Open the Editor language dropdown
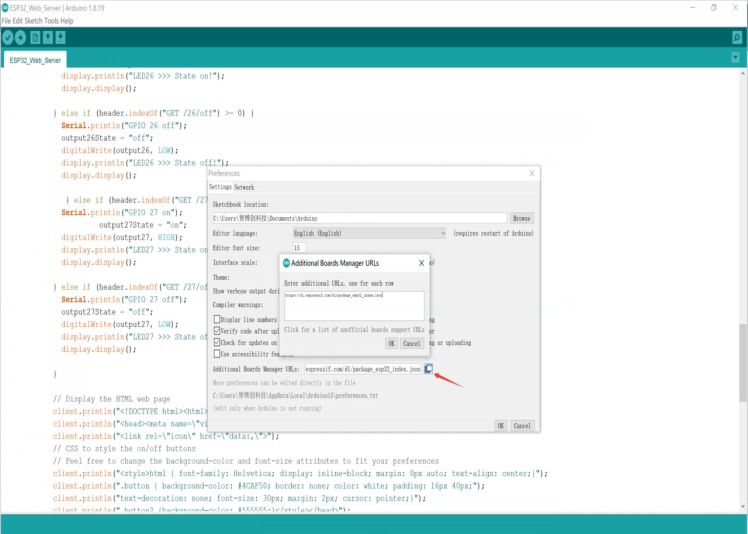The width and height of the screenshot is (748, 534). [368, 233]
